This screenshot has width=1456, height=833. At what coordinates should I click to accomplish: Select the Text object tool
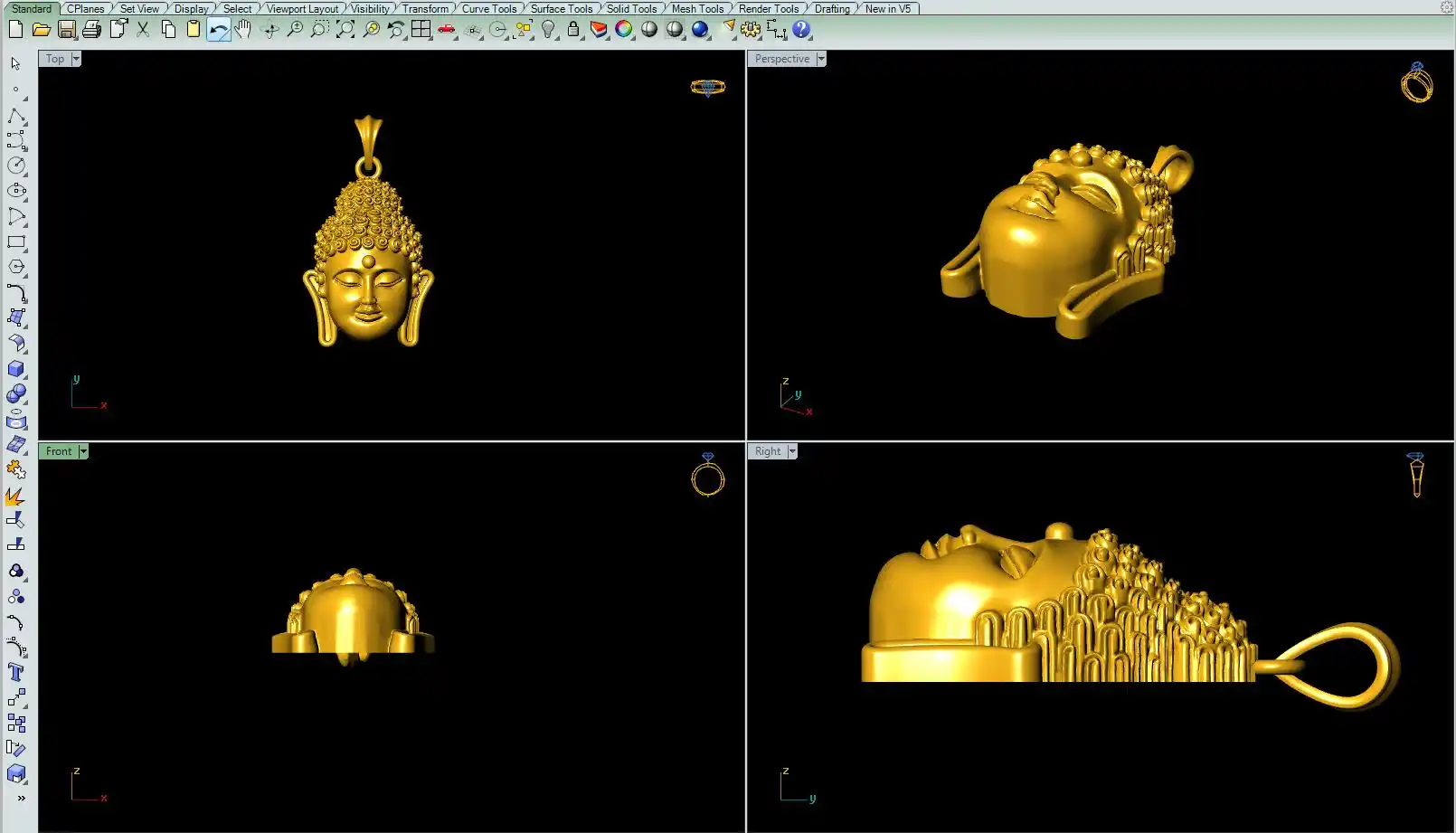[x=16, y=672]
